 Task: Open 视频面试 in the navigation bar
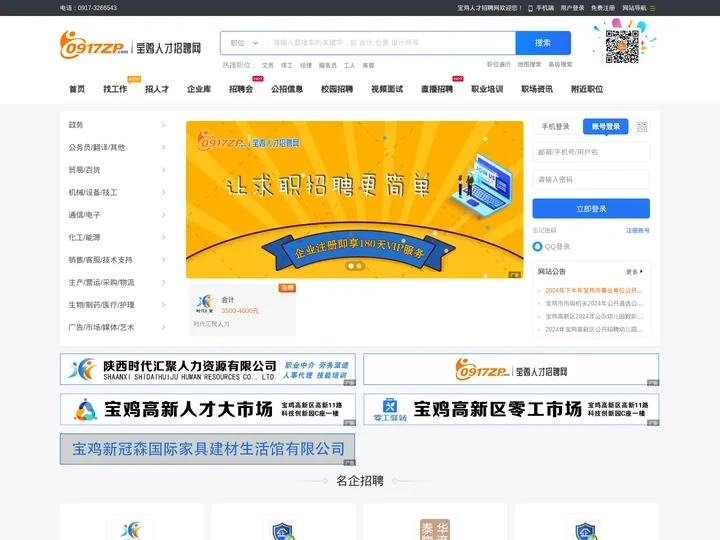point(387,89)
